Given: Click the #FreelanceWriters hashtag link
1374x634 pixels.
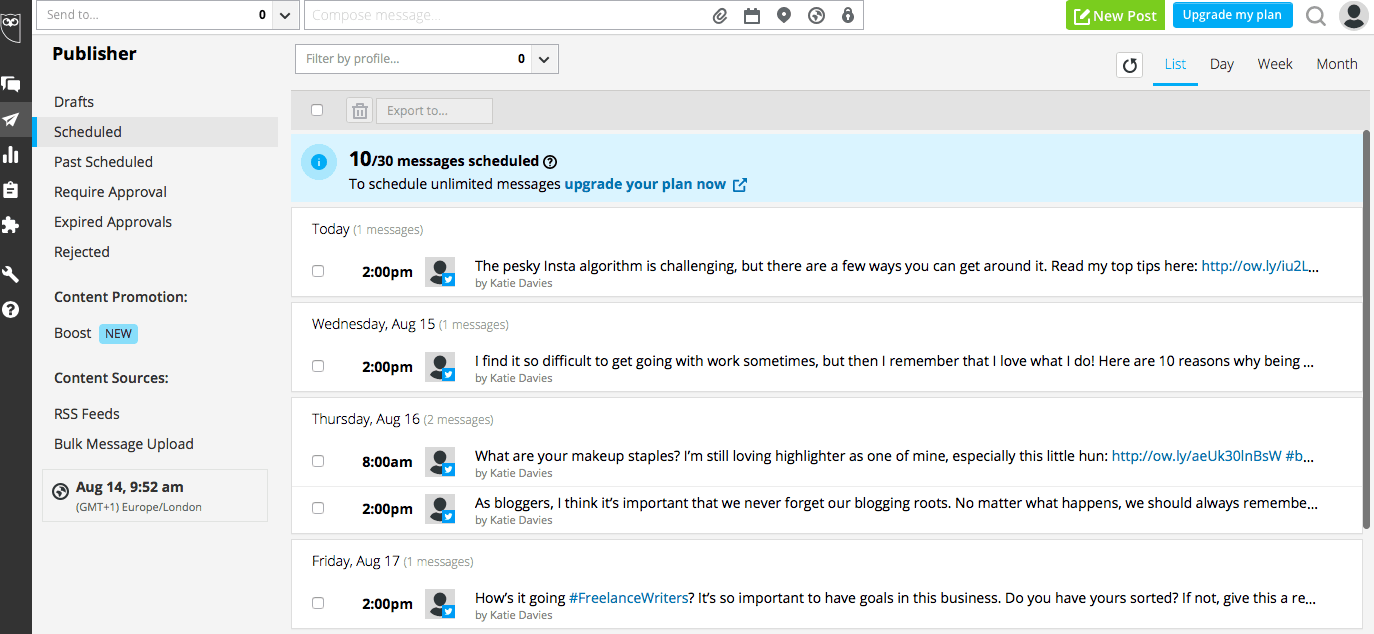Looking at the screenshot, I should [629, 598].
